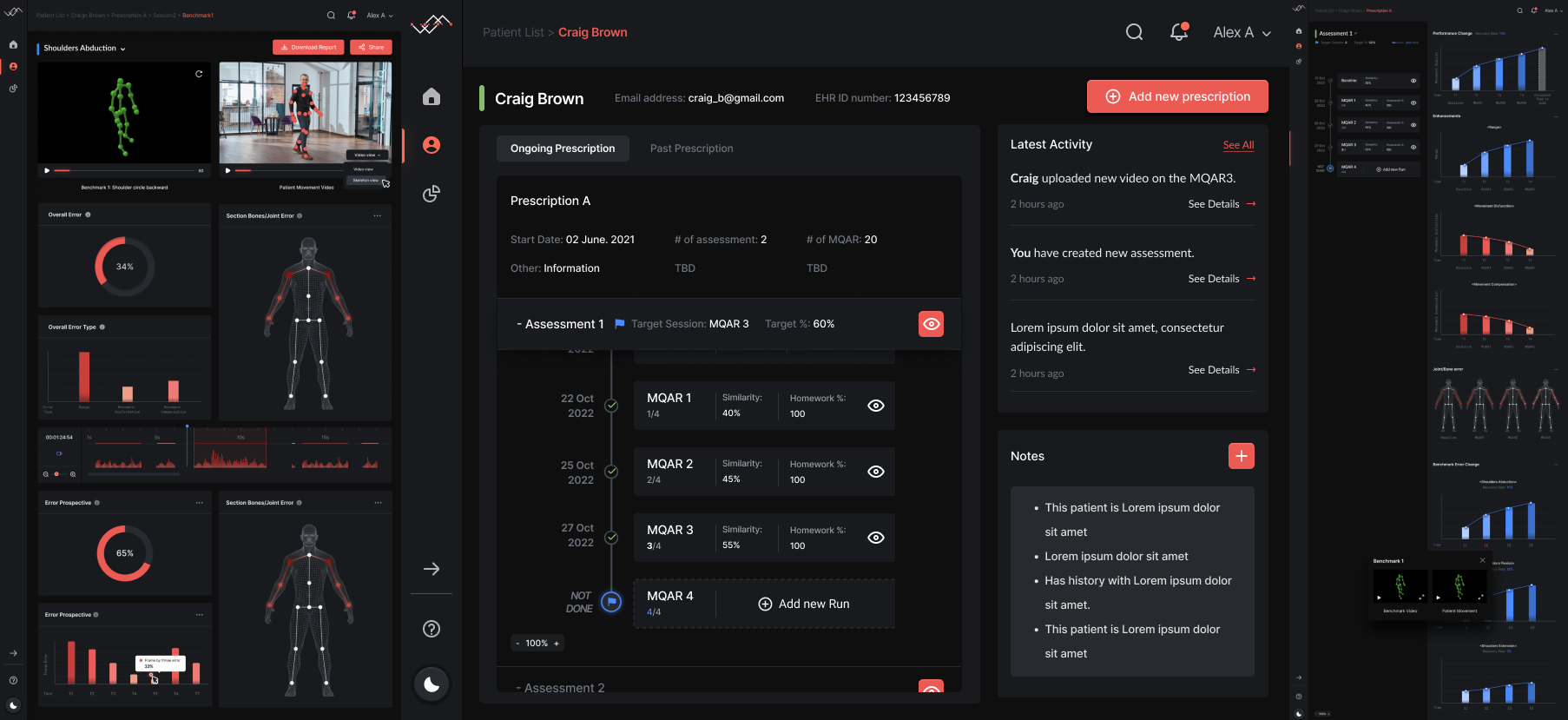Toggle Baseline row visibility in the right panel

coord(1413,81)
